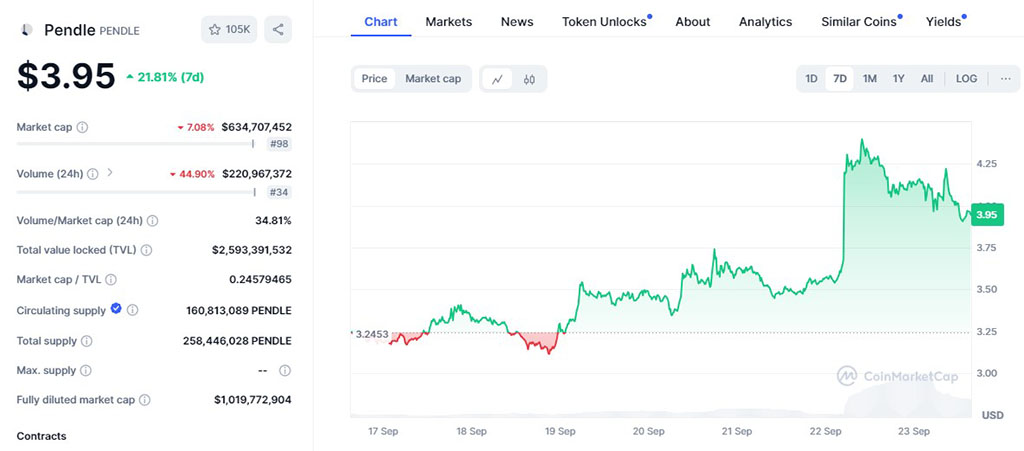Click the 34.81% volume ratio value
The height and width of the screenshot is (451, 1024).
pyautogui.click(x=273, y=221)
